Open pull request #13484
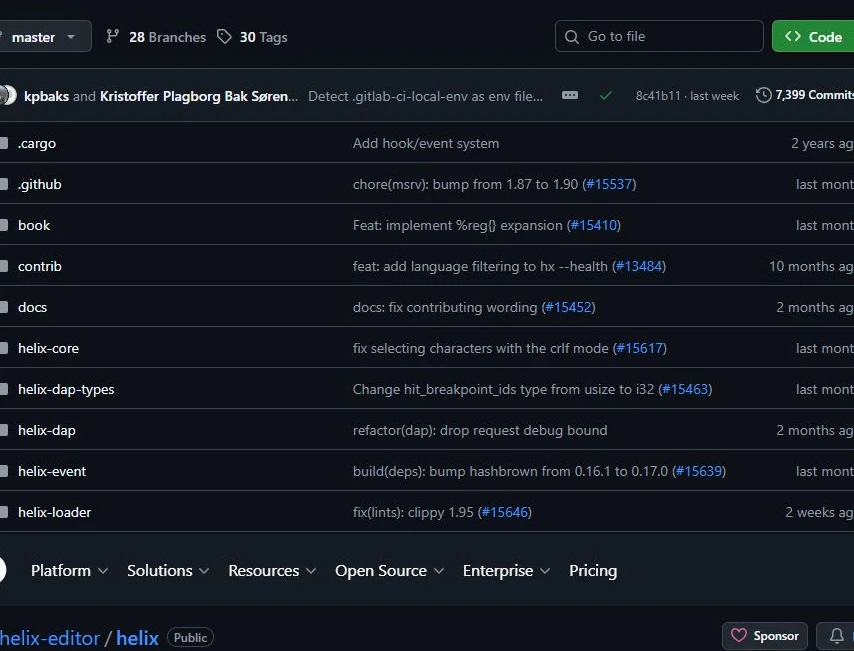This screenshot has height=651, width=854. tap(639, 266)
